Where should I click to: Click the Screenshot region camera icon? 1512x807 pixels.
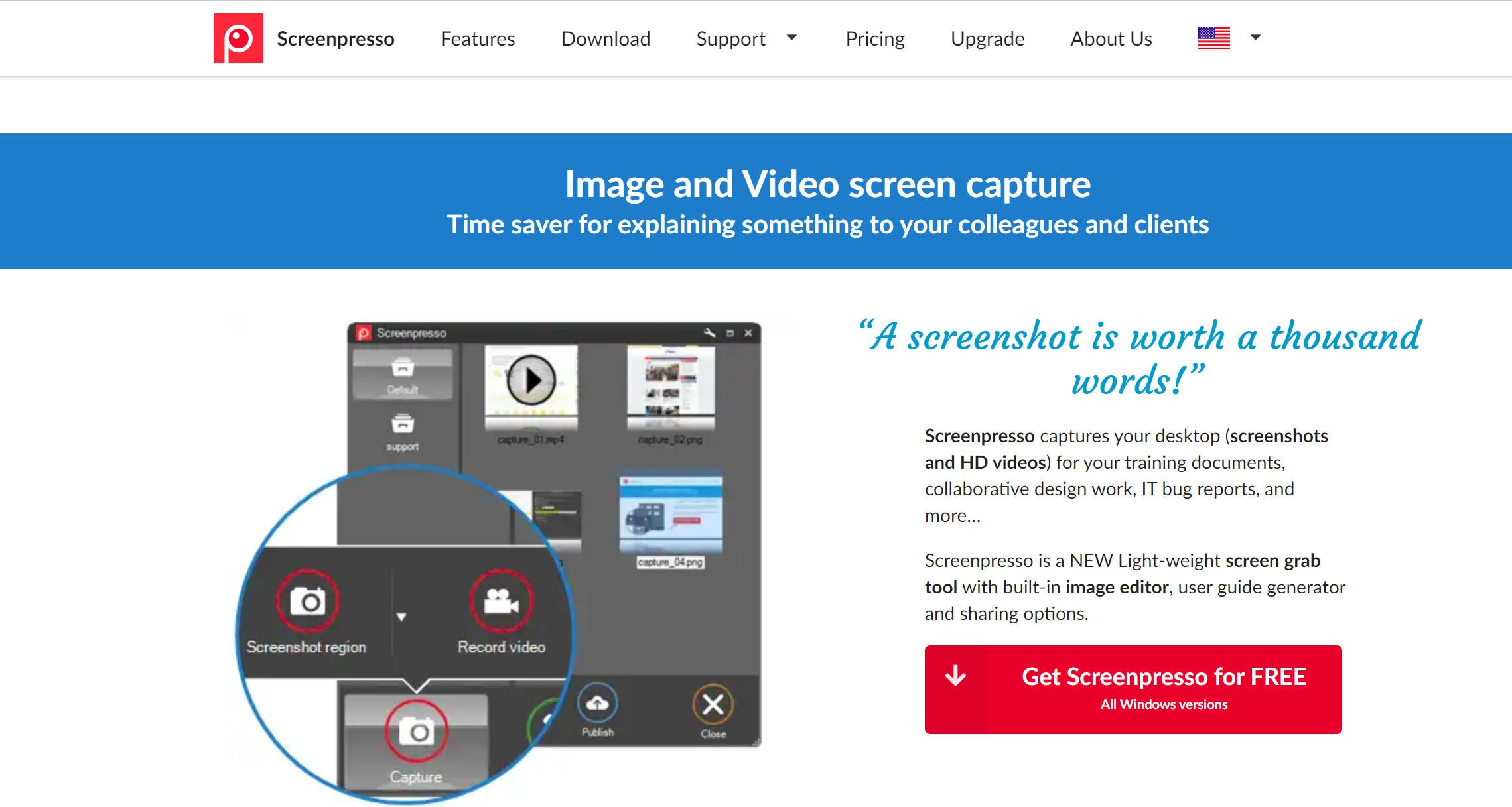(307, 601)
